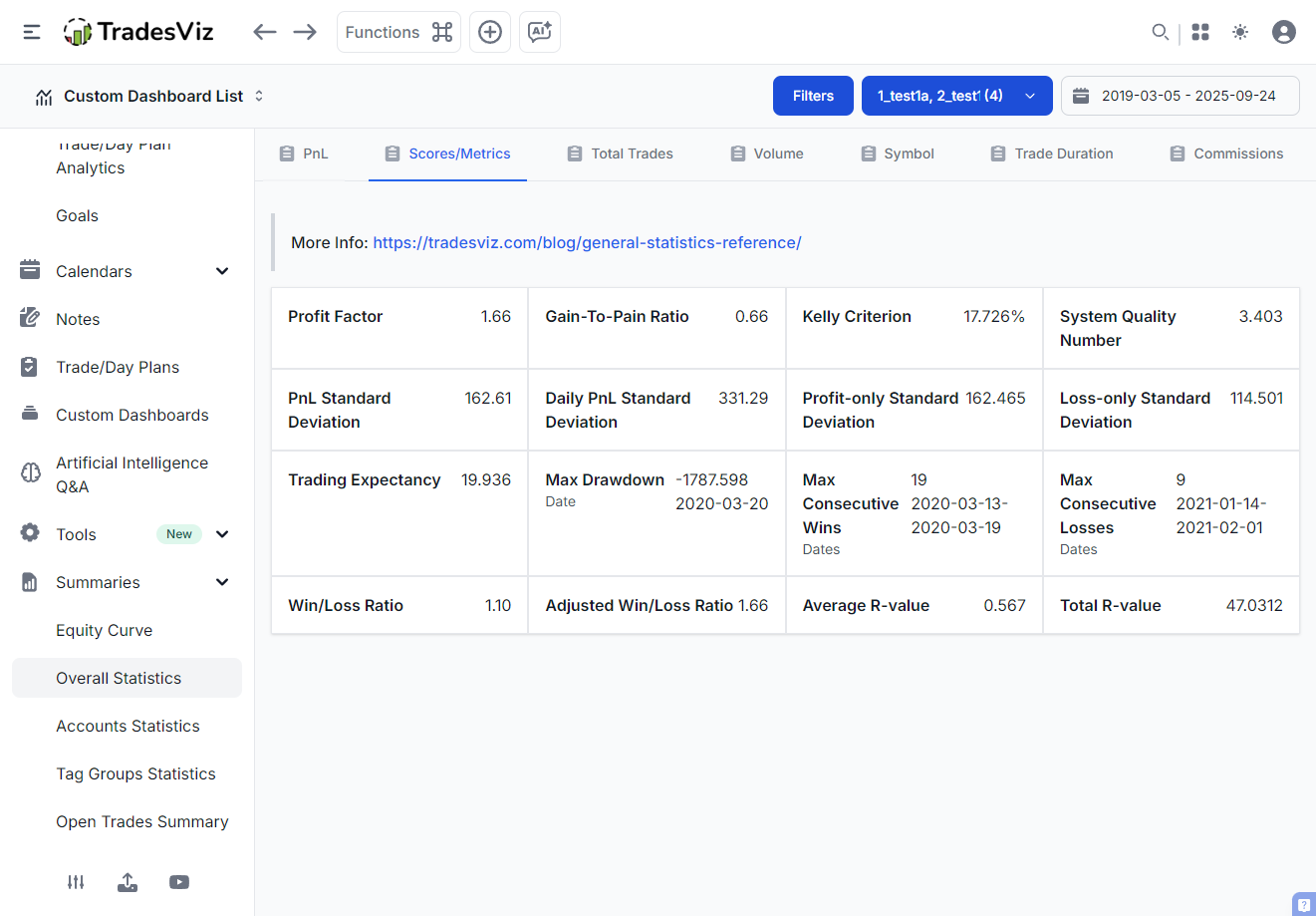
Task: Open the user profile icon
Action: tap(1284, 32)
